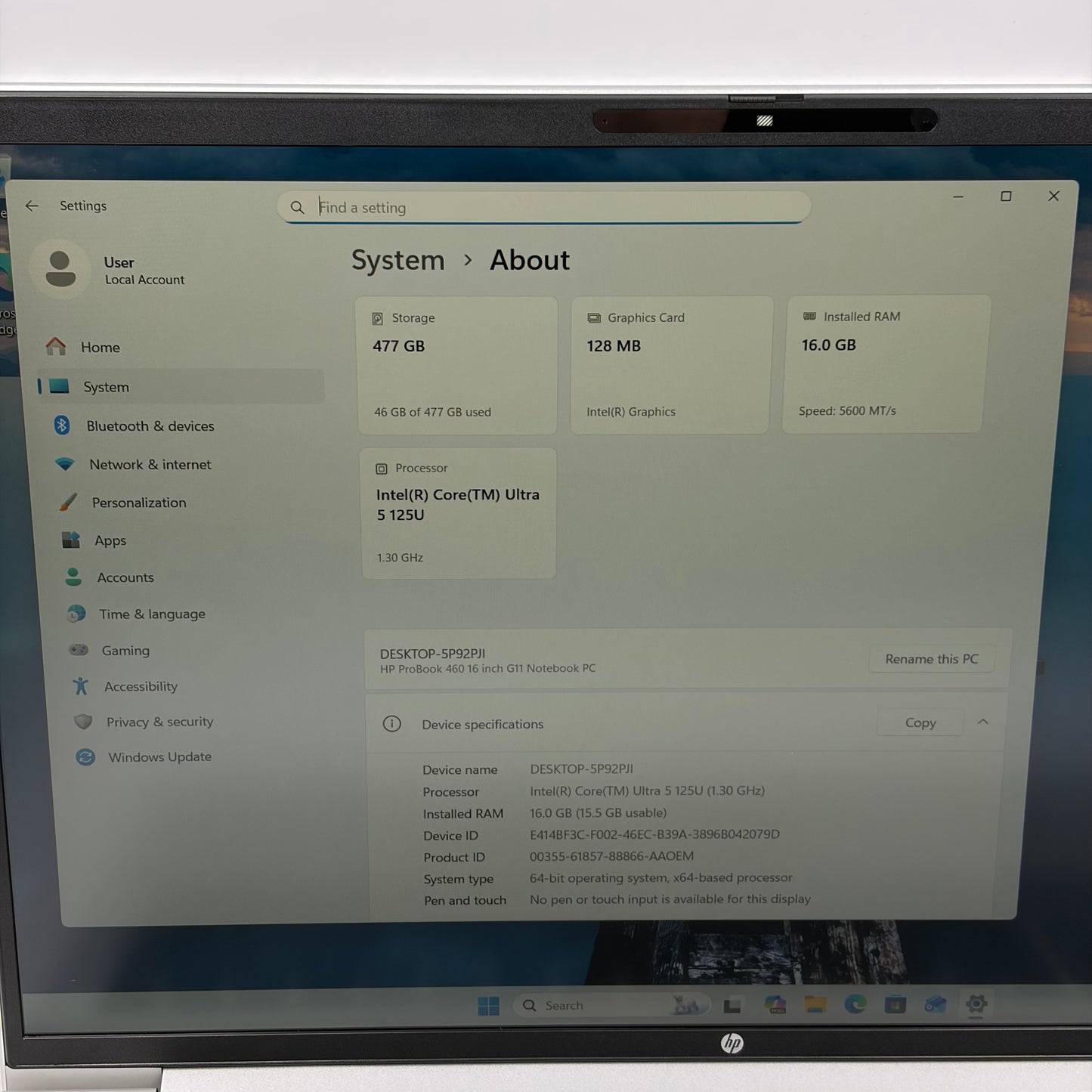1092x1092 pixels.
Task: Collapse the Device specifications section
Action: [x=982, y=722]
